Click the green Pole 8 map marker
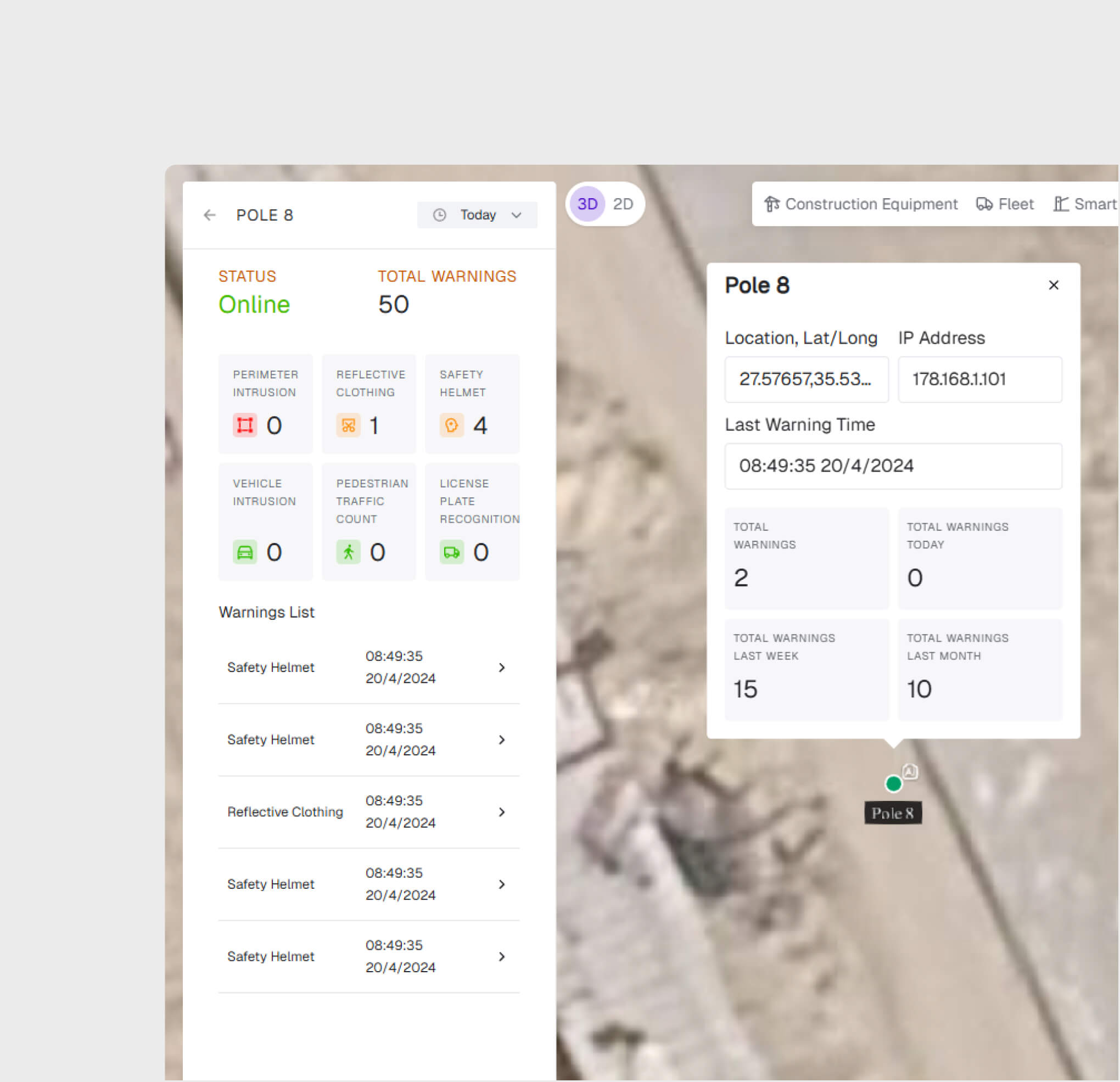 pyautogui.click(x=893, y=783)
